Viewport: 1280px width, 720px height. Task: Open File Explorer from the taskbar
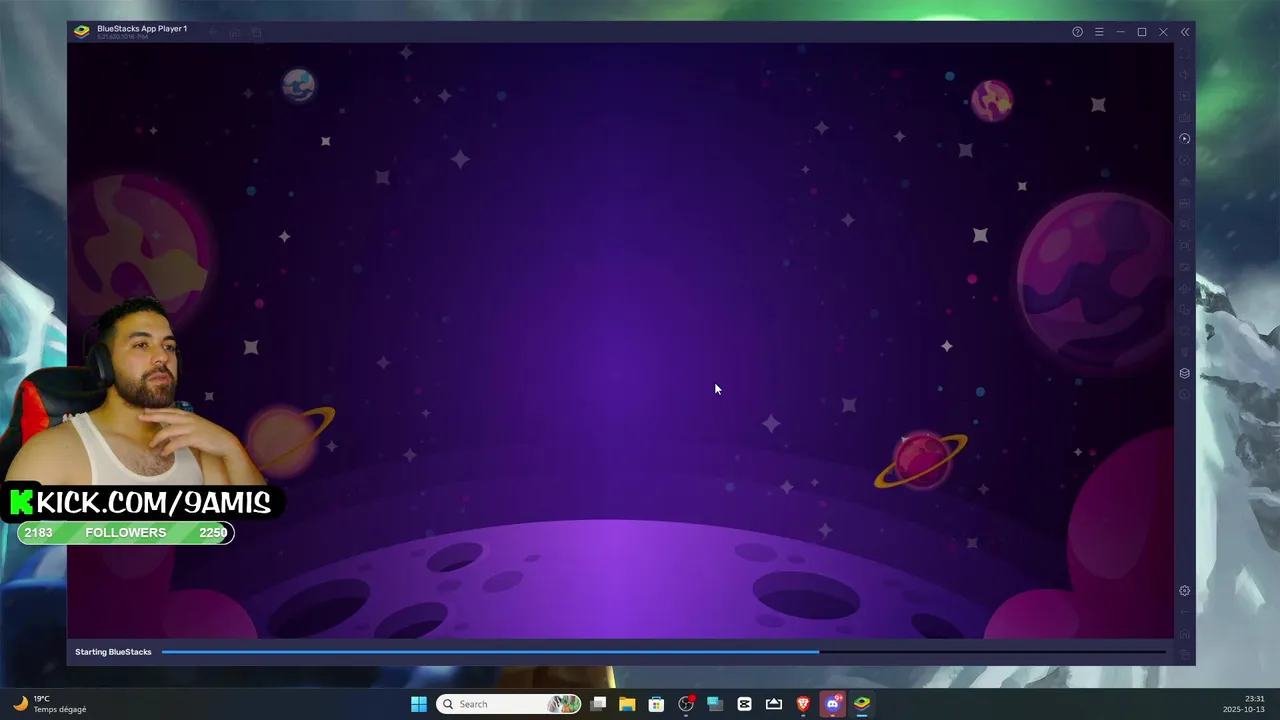pos(627,704)
